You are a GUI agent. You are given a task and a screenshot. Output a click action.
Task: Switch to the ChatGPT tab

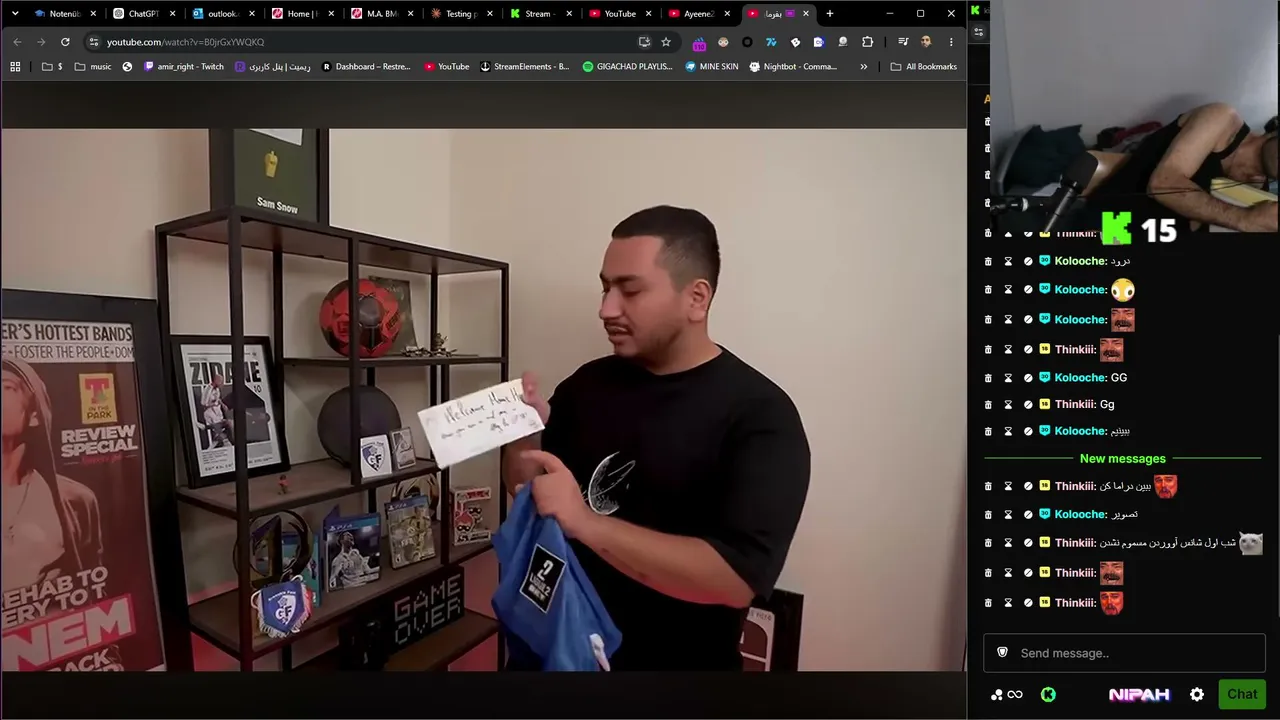143,14
